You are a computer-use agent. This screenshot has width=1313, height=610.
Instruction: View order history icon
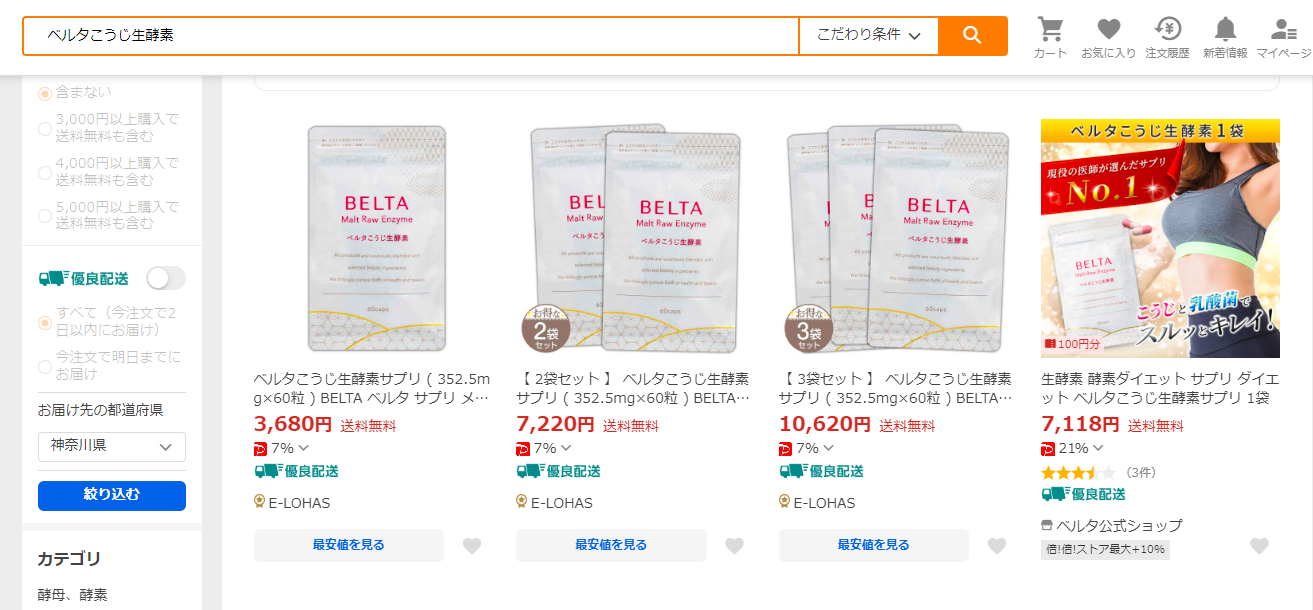(1167, 30)
